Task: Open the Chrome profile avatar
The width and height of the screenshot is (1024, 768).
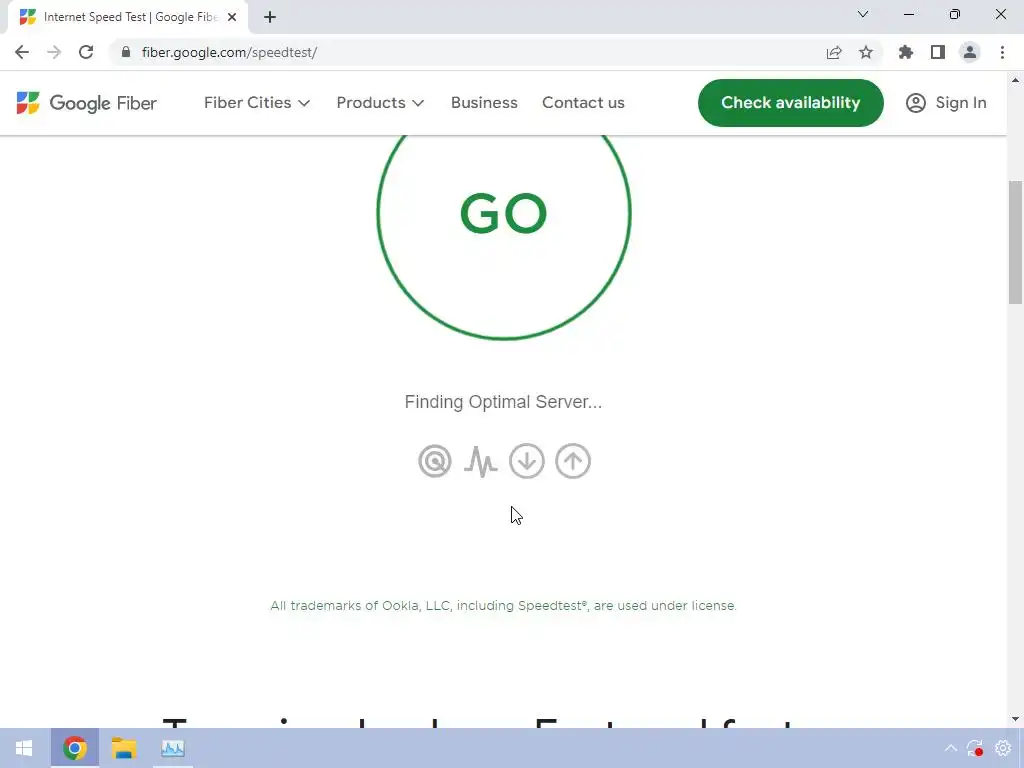Action: coord(970,52)
